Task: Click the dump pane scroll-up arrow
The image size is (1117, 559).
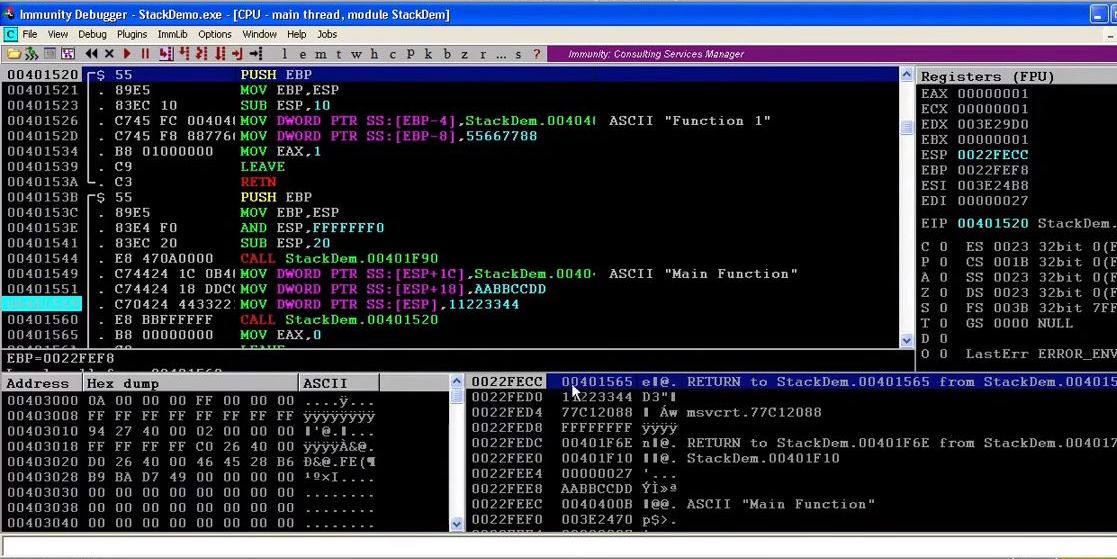Action: (x=457, y=382)
